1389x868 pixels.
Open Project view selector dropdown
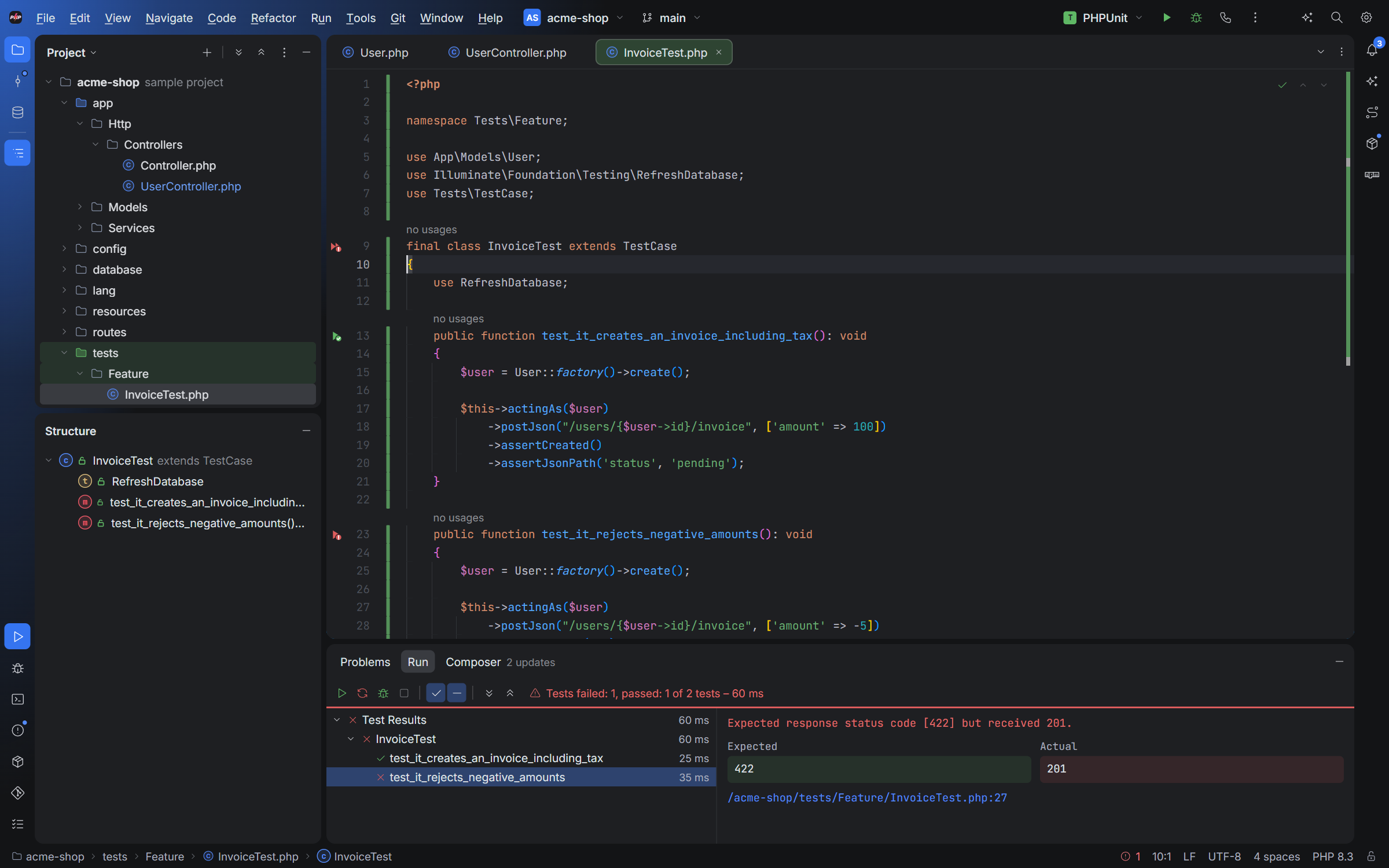point(71,53)
